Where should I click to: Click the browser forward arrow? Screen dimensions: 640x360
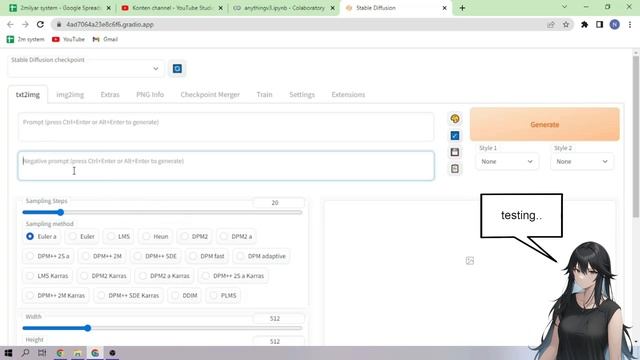[25, 24]
